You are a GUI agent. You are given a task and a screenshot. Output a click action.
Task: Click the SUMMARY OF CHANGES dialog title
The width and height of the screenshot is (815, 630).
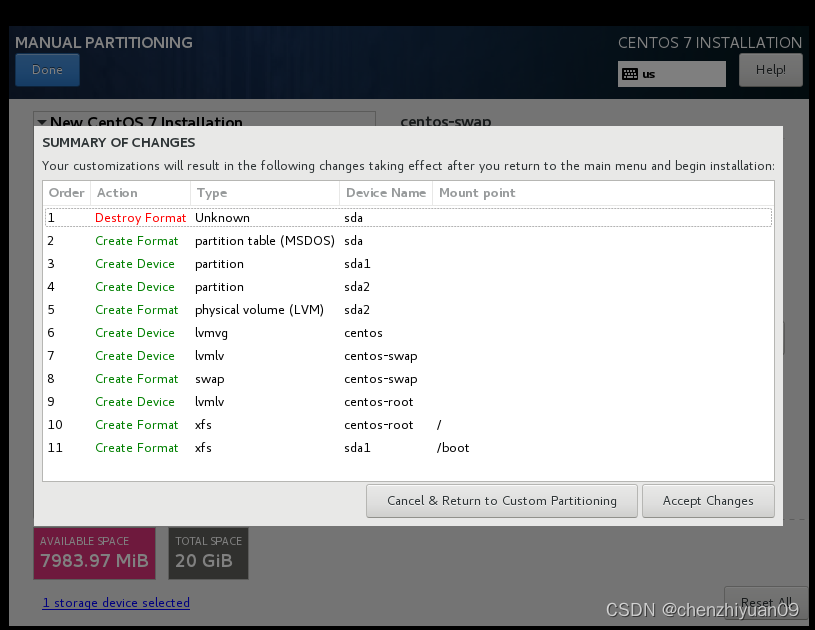coord(119,142)
